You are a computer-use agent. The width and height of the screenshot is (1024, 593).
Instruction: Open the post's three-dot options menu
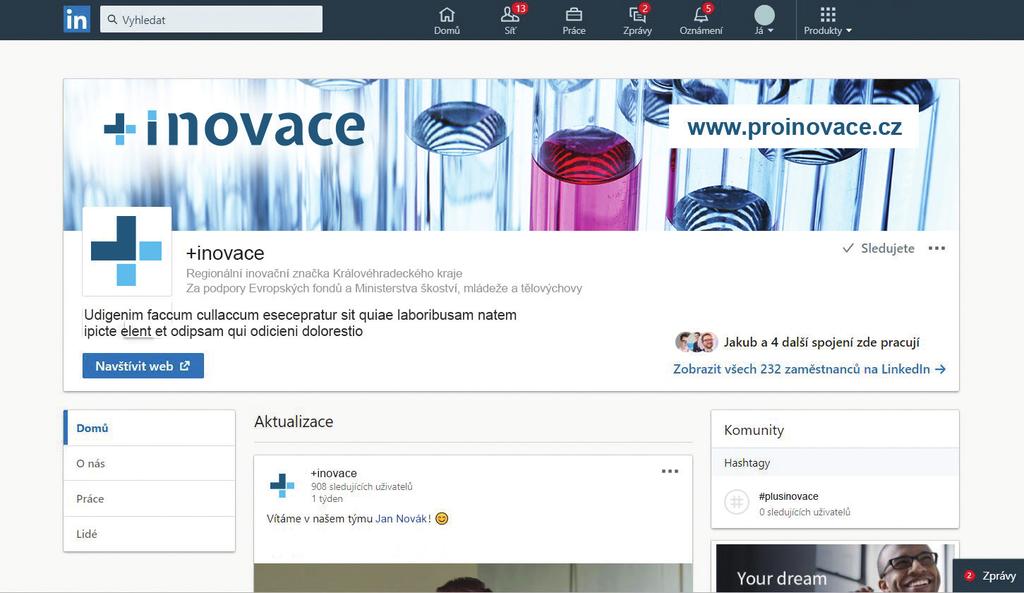[x=670, y=471]
